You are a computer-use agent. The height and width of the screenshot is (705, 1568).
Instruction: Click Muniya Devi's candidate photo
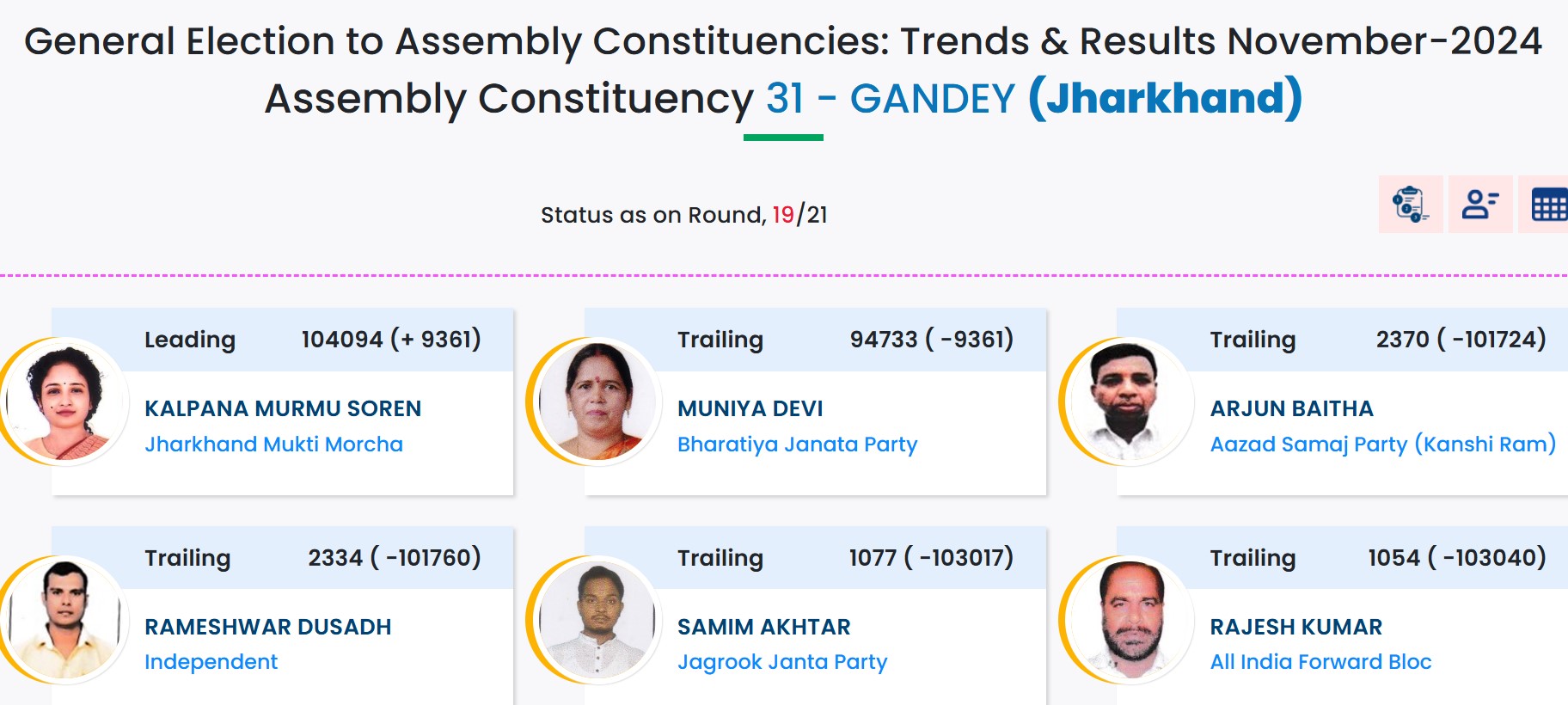click(x=597, y=402)
